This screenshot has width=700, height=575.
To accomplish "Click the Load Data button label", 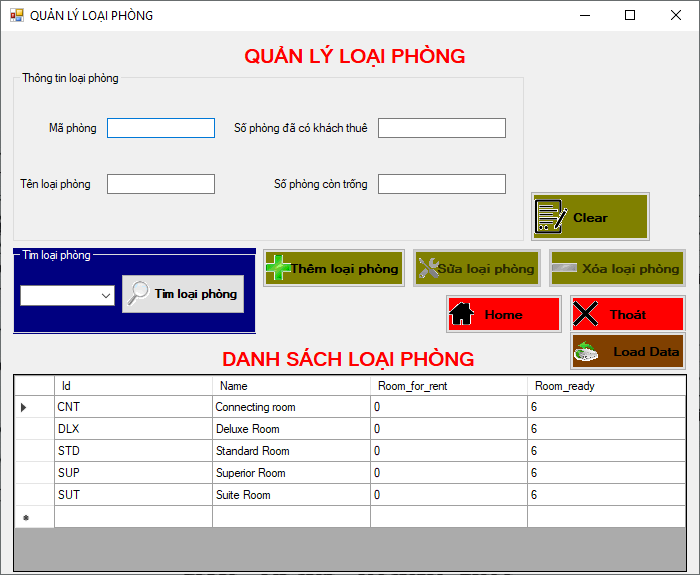I will (x=646, y=352).
